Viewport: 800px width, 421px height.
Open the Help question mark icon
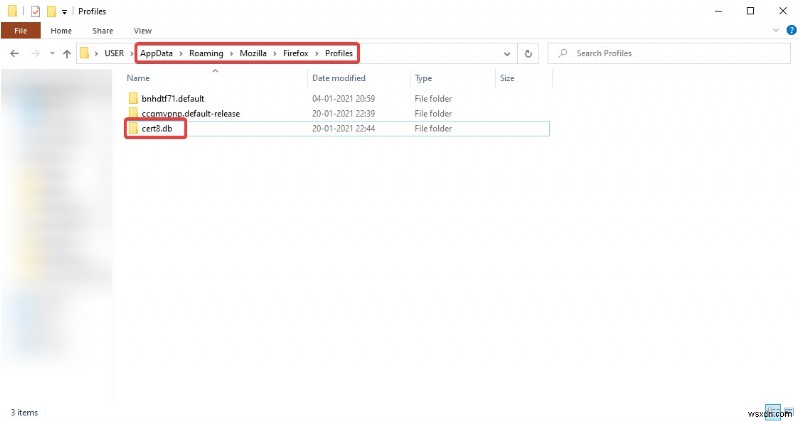(790, 31)
